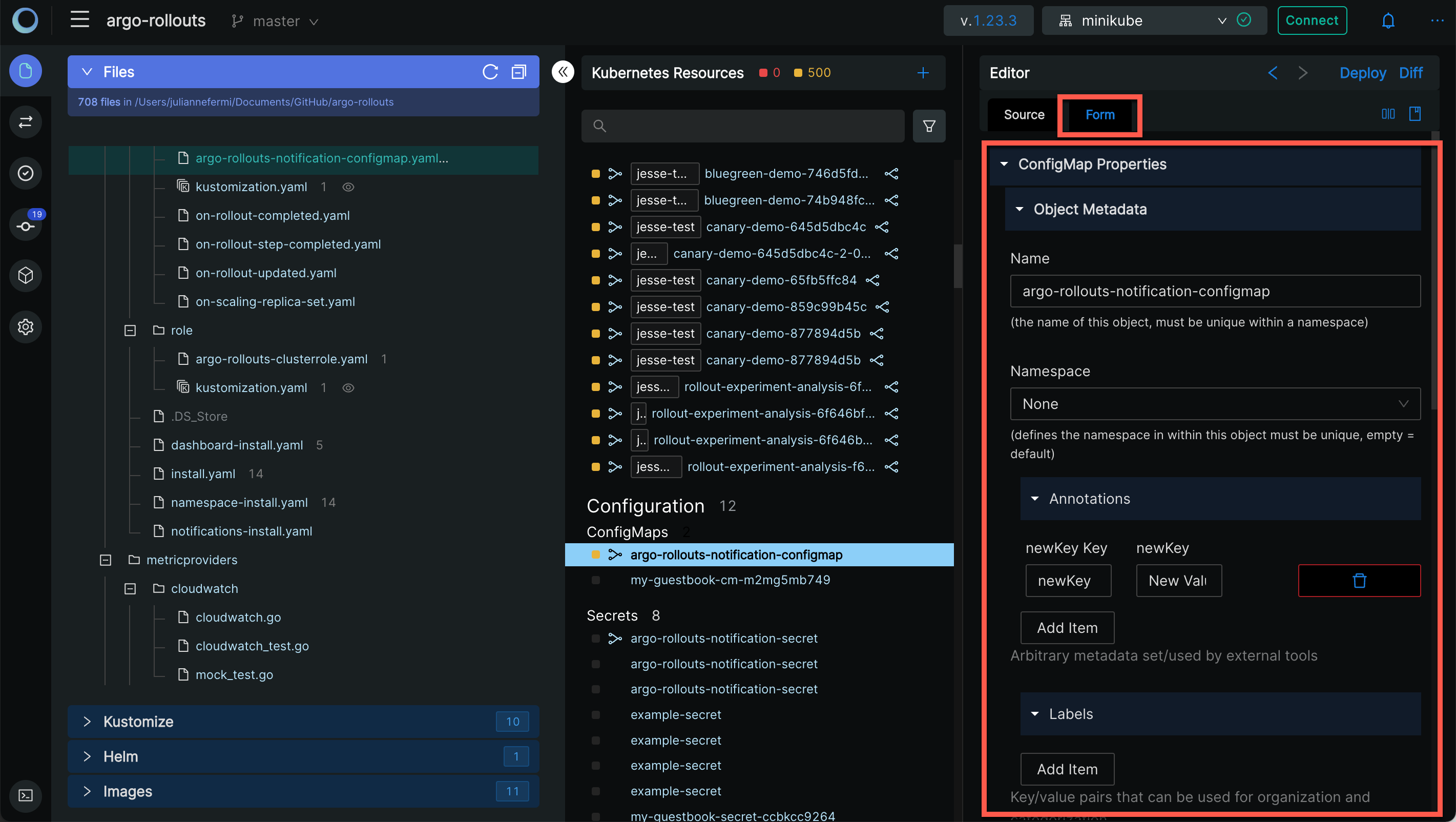Collapse all folders in Files pane
Image resolution: width=1456 pixels, height=822 pixels.
click(519, 72)
